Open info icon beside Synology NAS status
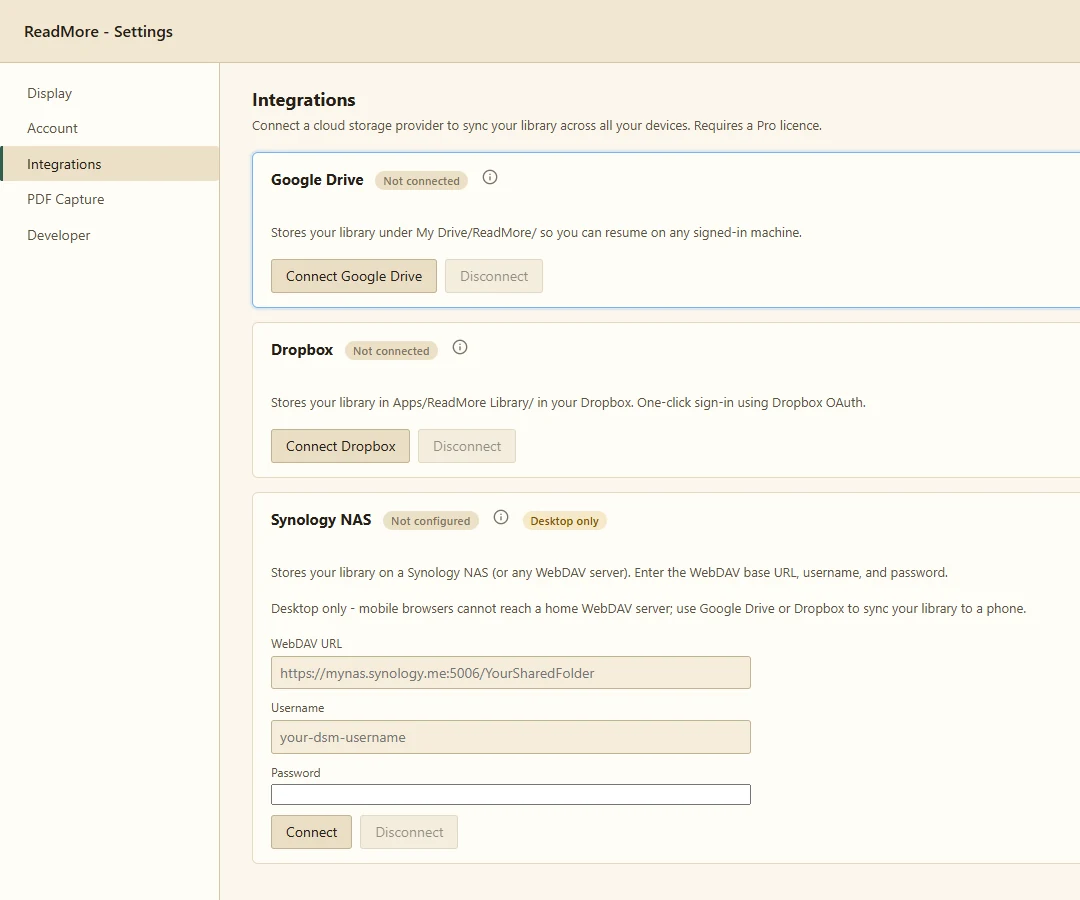Image resolution: width=1080 pixels, height=900 pixels. [x=501, y=517]
